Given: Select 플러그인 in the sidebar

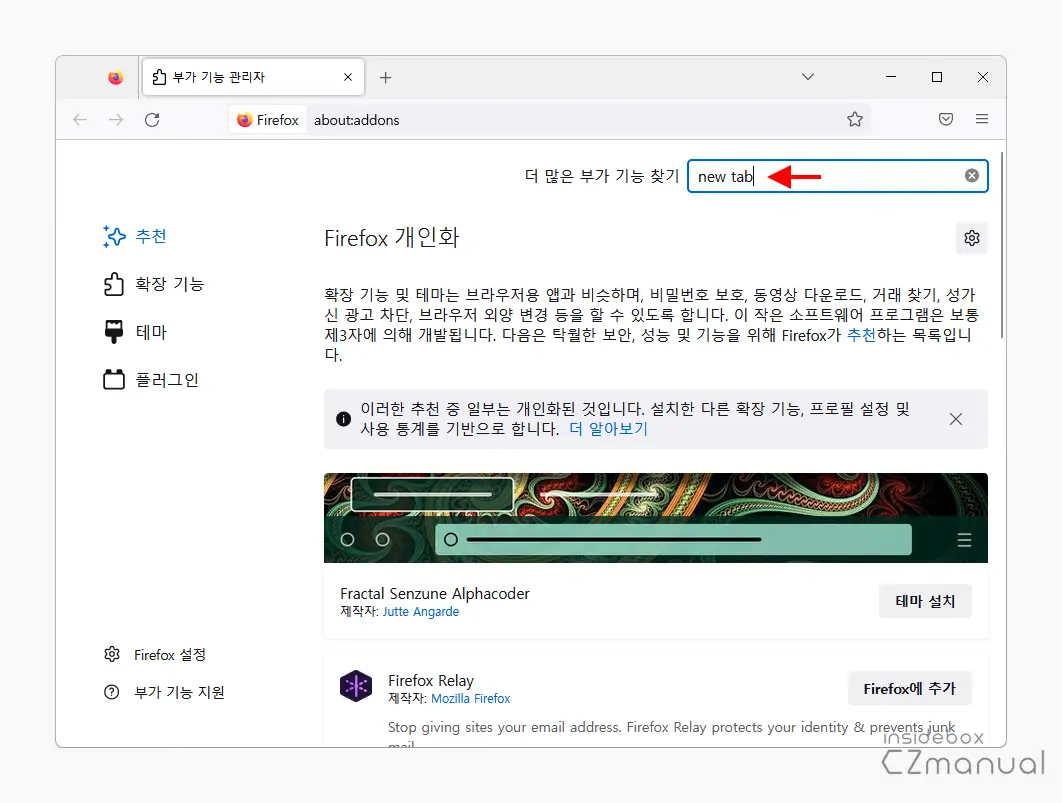Looking at the screenshot, I should (151, 380).
